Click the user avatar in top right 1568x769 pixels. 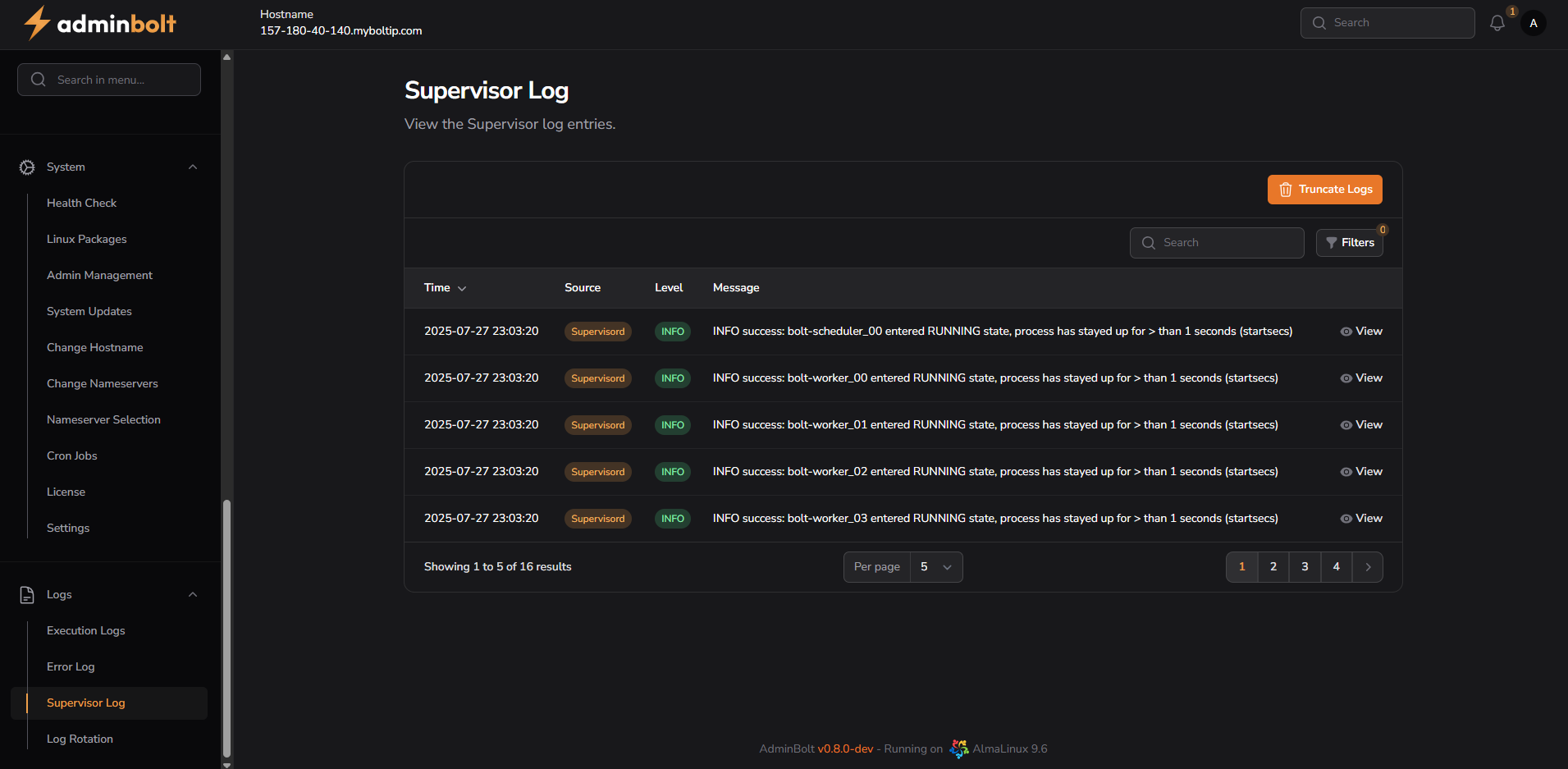click(x=1534, y=23)
